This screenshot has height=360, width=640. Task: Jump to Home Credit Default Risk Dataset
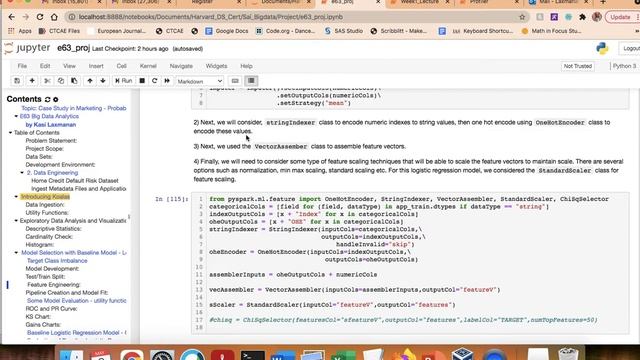click(75, 180)
